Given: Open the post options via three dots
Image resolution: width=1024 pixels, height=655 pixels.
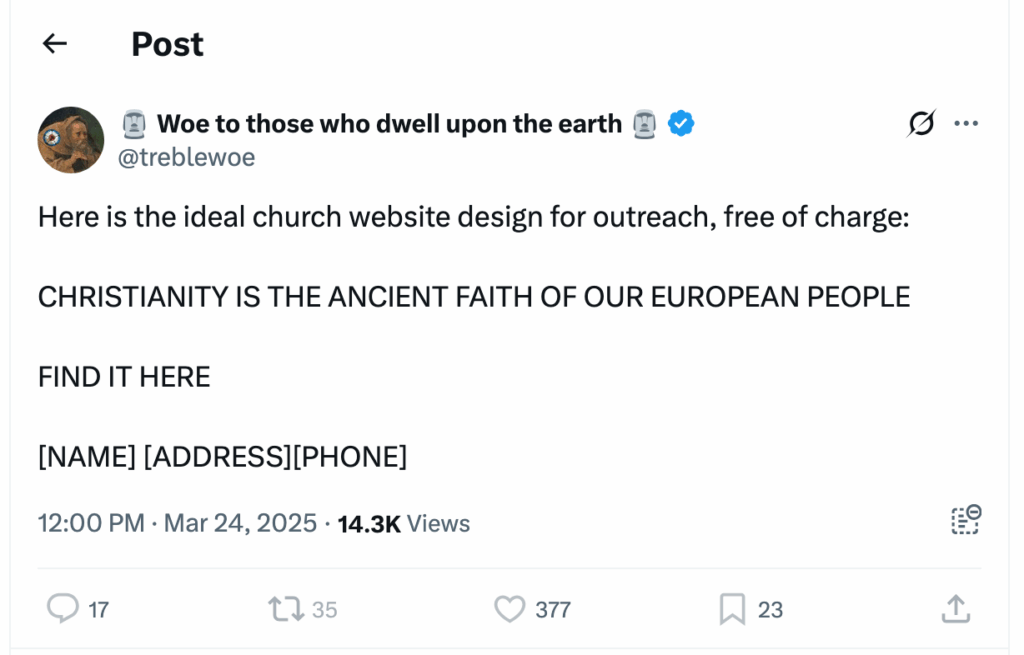Looking at the screenshot, I should pyautogui.click(x=966, y=123).
